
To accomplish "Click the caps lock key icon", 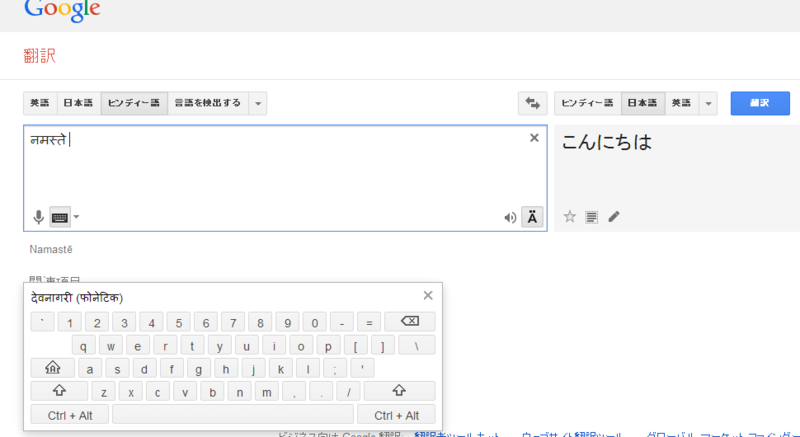I will click(53, 368).
